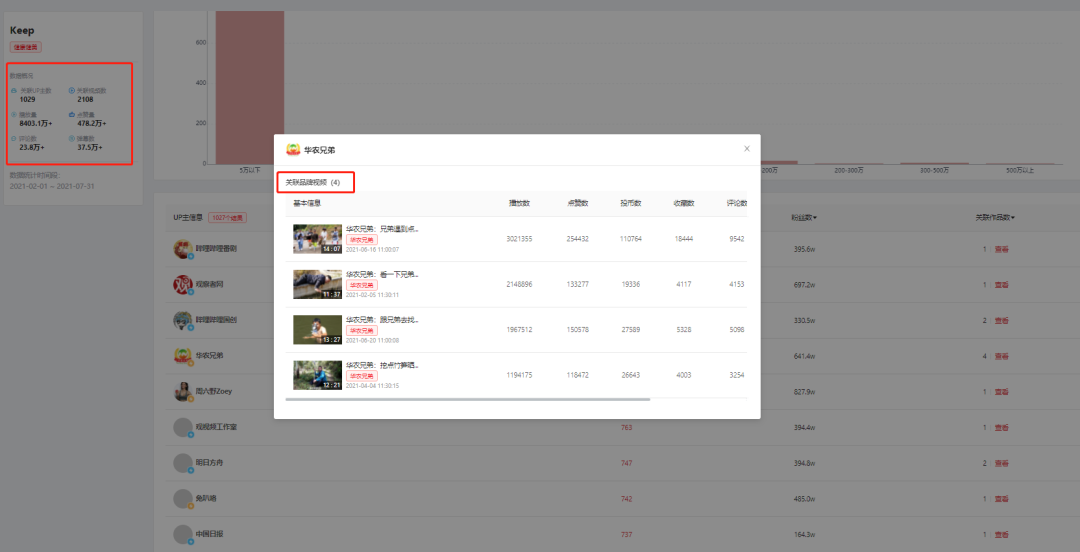
Task: Click 查看 for the 485.0w follower row
Action: (x=1001, y=498)
